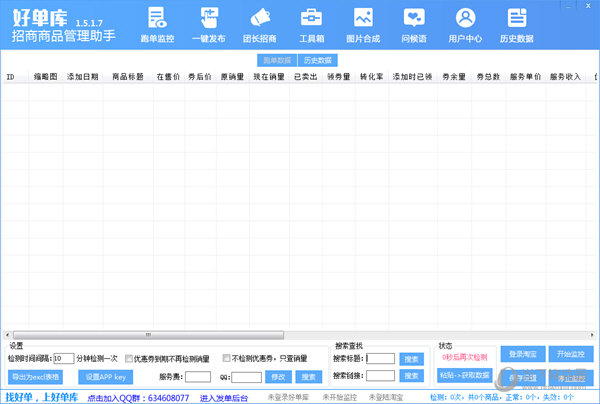
Task: Click the 缩略图 column header
Action: point(46,77)
